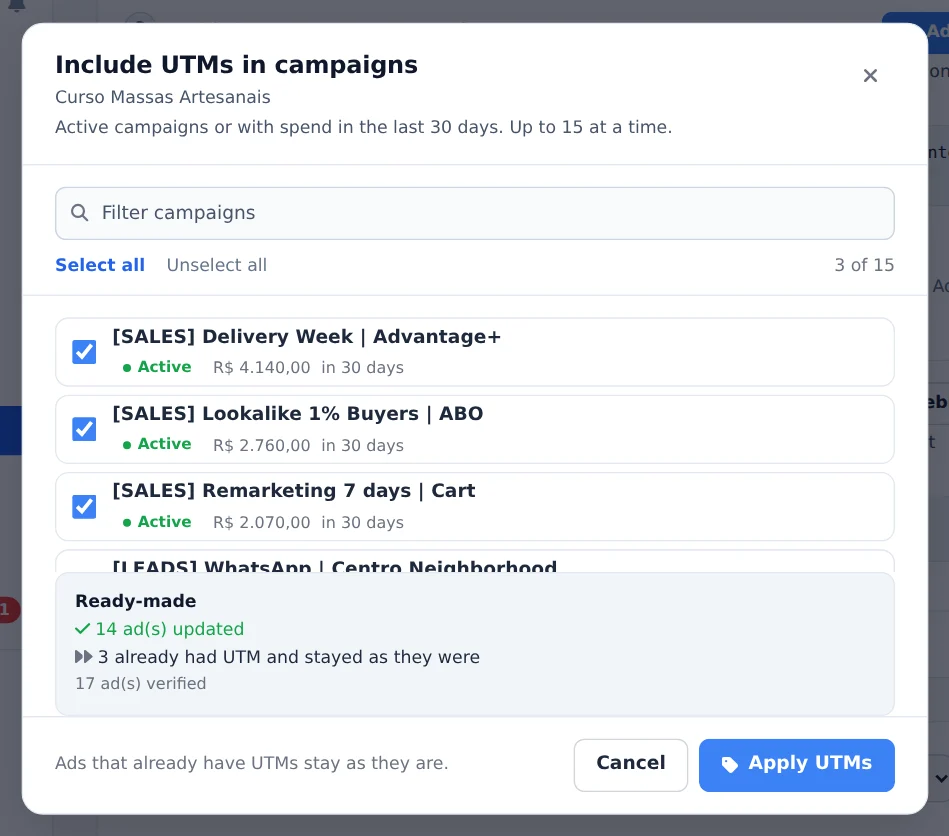
Task: Click Select all link
Action: tap(100, 265)
